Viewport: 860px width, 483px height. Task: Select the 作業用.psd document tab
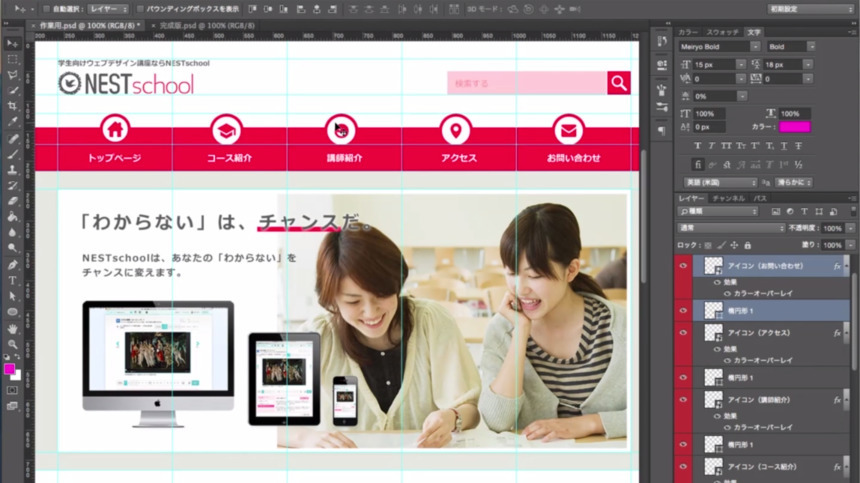89,25
